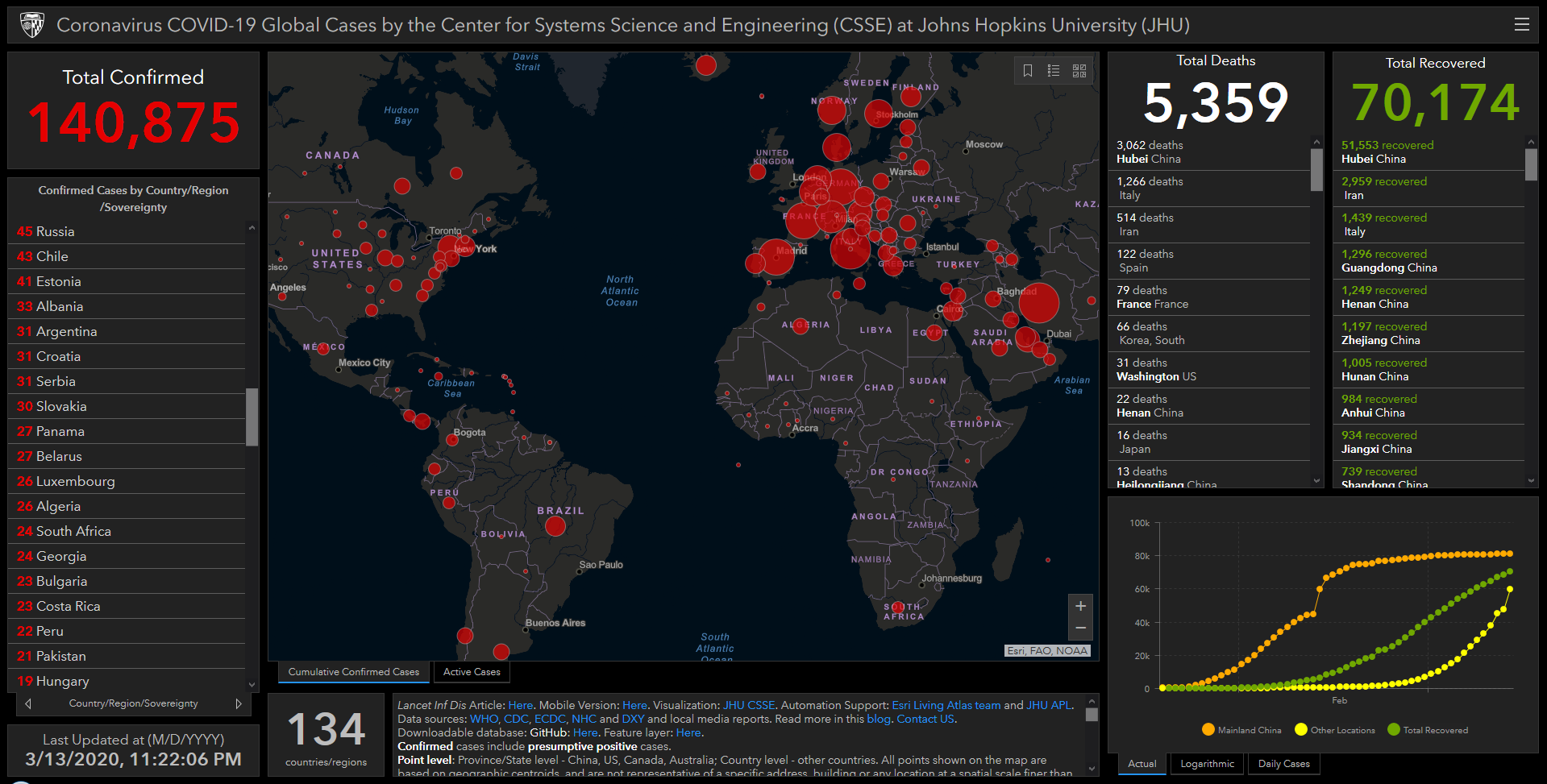This screenshot has height=784, width=1547.
Task: Open the Feature layer Here link
Action: click(688, 732)
